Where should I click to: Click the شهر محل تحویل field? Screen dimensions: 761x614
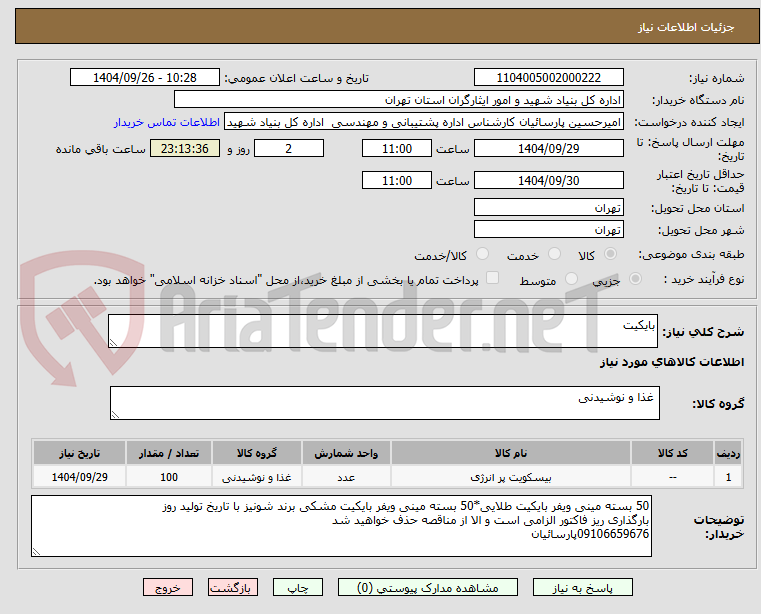coord(548,230)
